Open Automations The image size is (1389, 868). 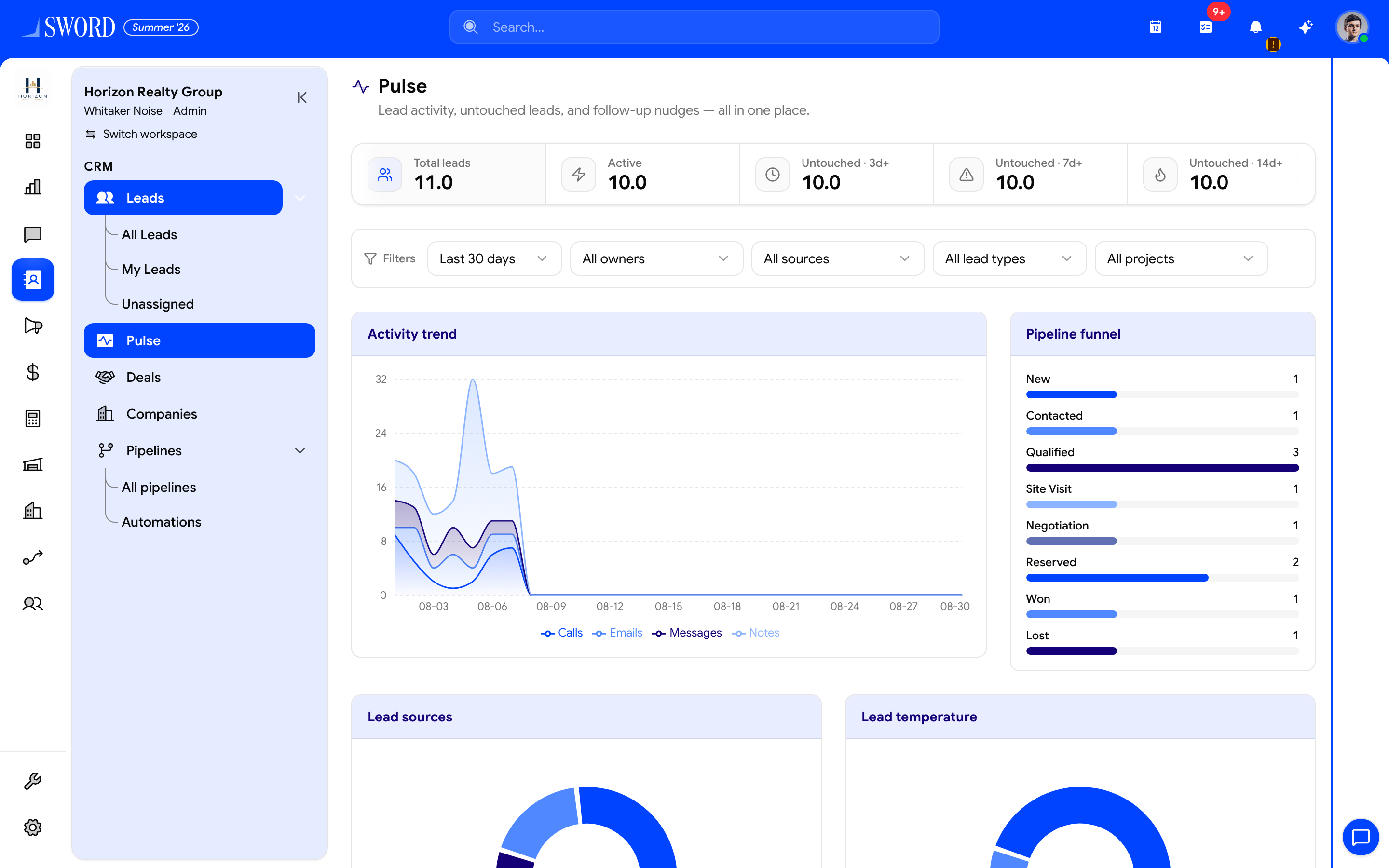(161, 522)
